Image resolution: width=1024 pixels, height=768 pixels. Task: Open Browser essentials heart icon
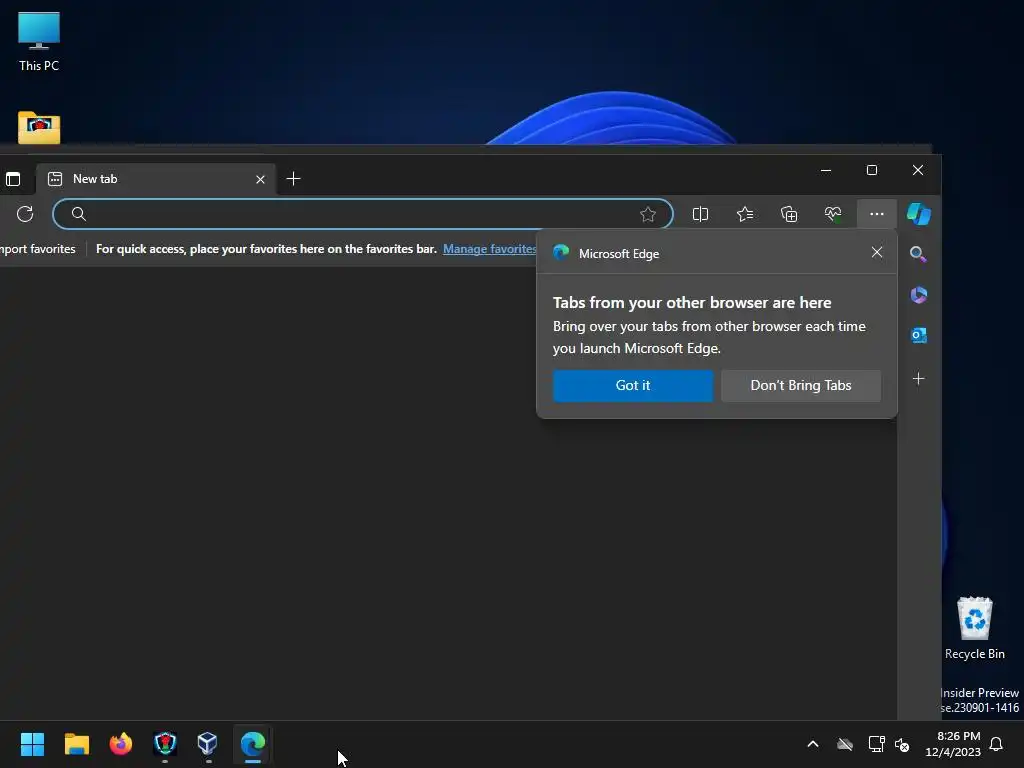(833, 214)
